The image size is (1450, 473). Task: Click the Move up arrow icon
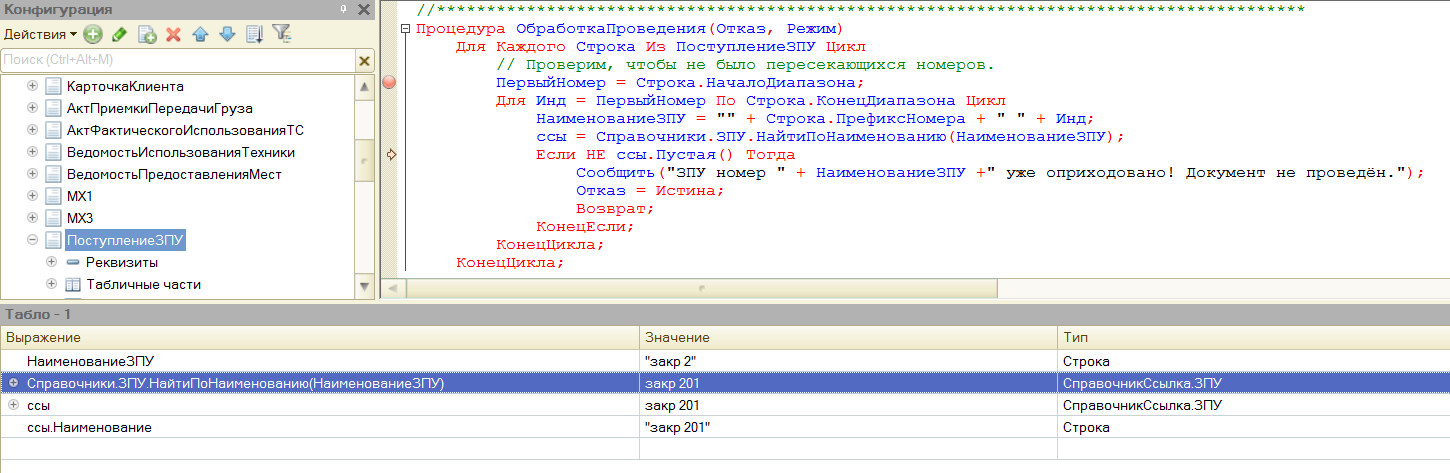(200, 34)
